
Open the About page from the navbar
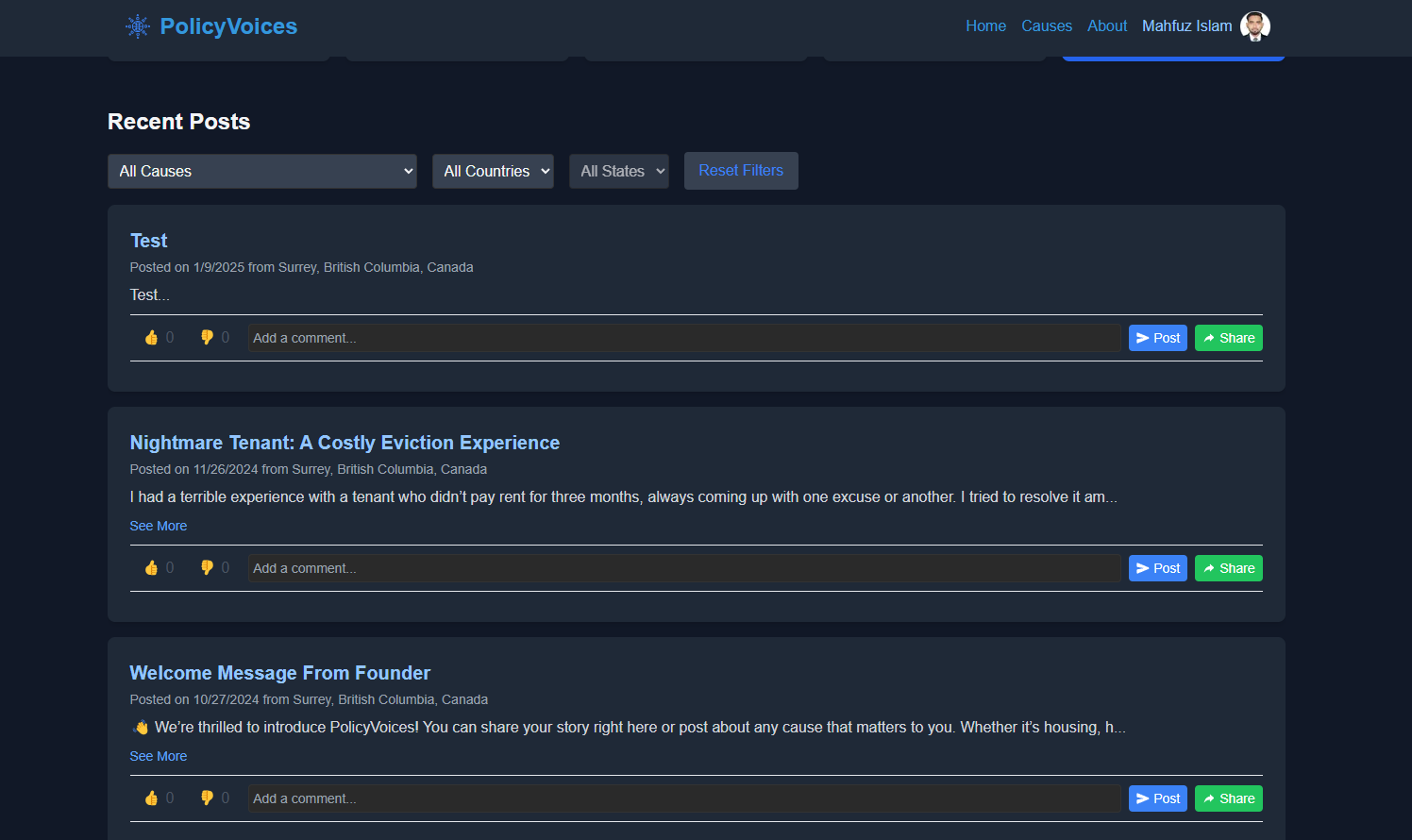coord(1107,25)
